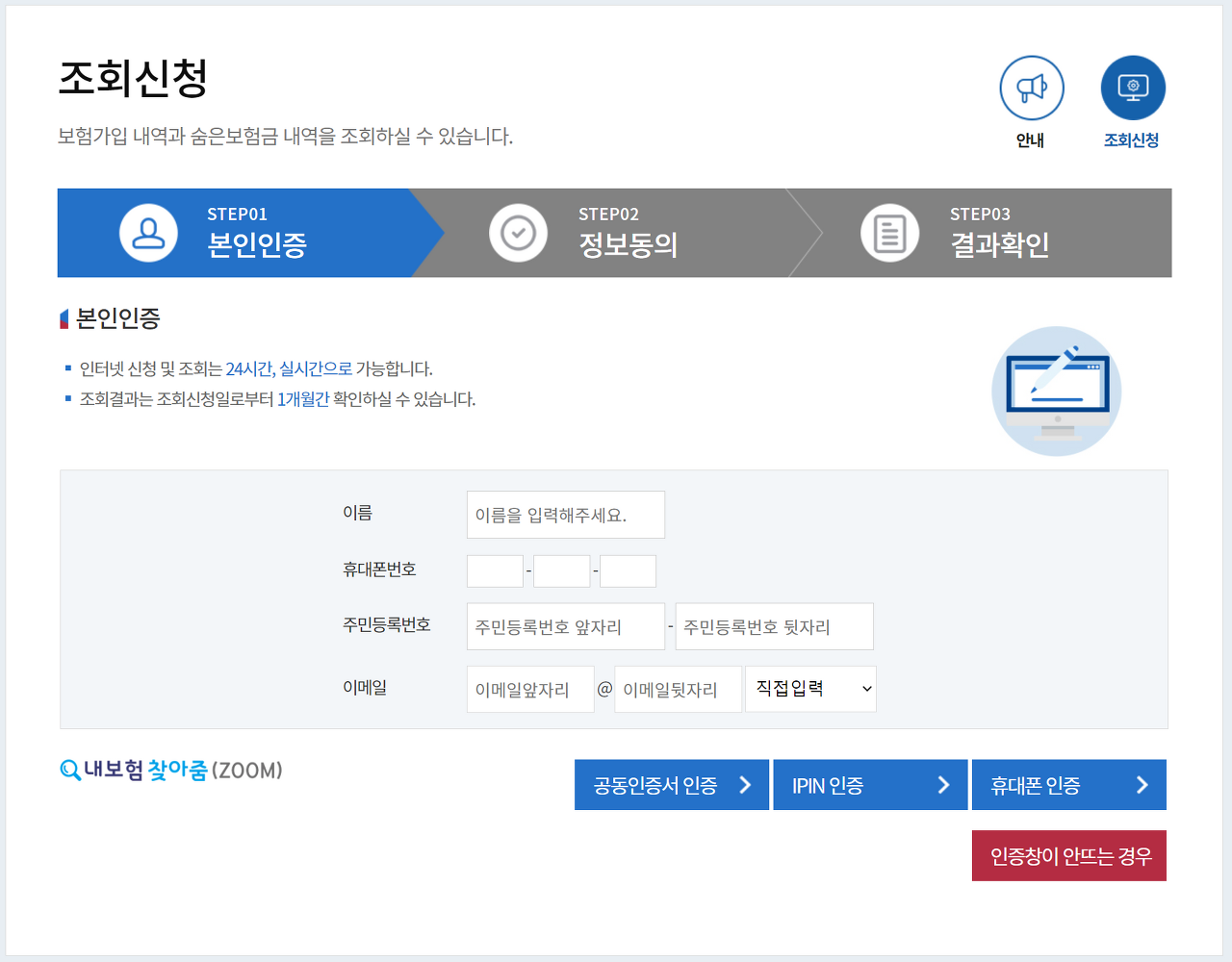Click the first 휴대폰번호 input box
Screen dimensions: 1232x962
pyautogui.click(x=495, y=571)
